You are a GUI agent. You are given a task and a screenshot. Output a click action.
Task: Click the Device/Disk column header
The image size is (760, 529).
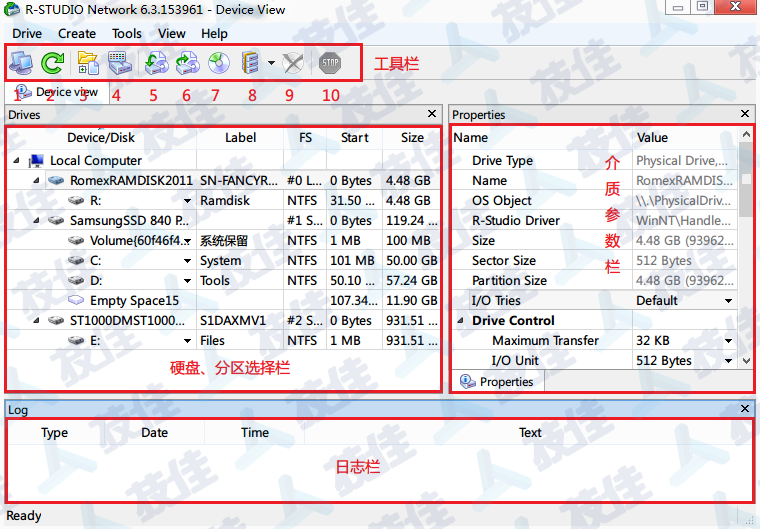tap(101, 138)
